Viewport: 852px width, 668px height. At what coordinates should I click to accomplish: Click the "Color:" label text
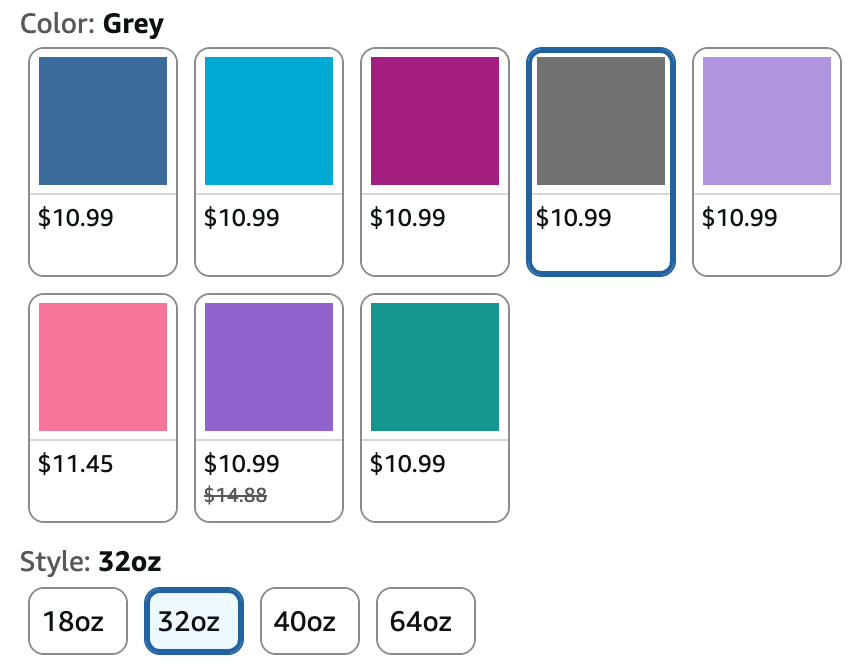click(58, 24)
